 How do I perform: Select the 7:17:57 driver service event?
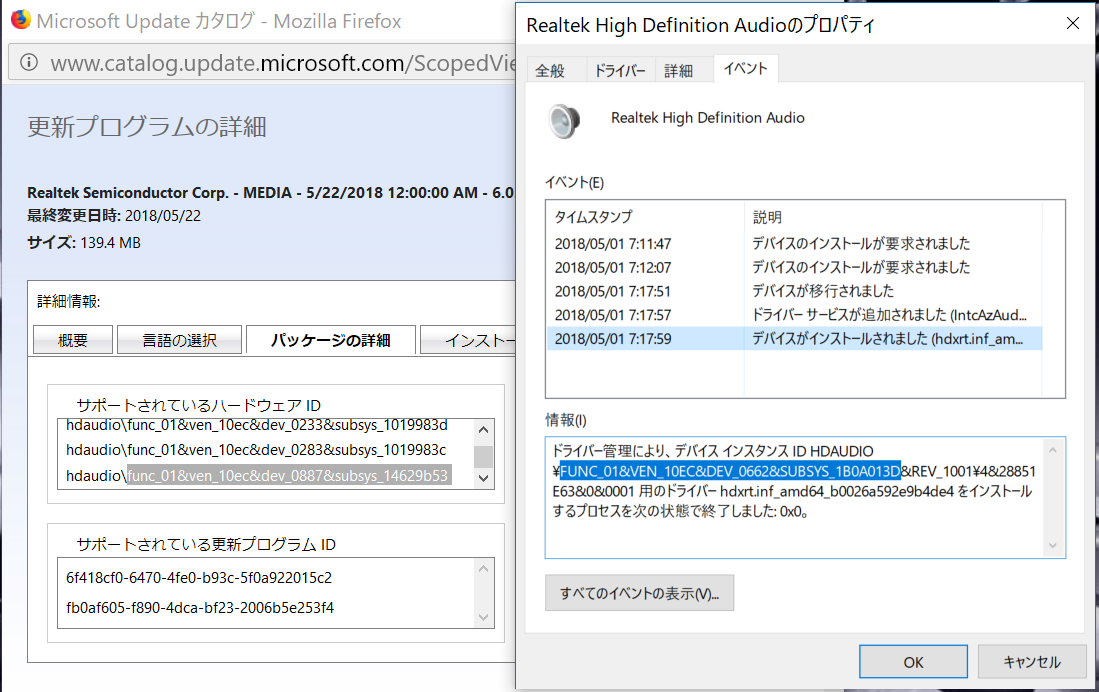(x=794, y=316)
